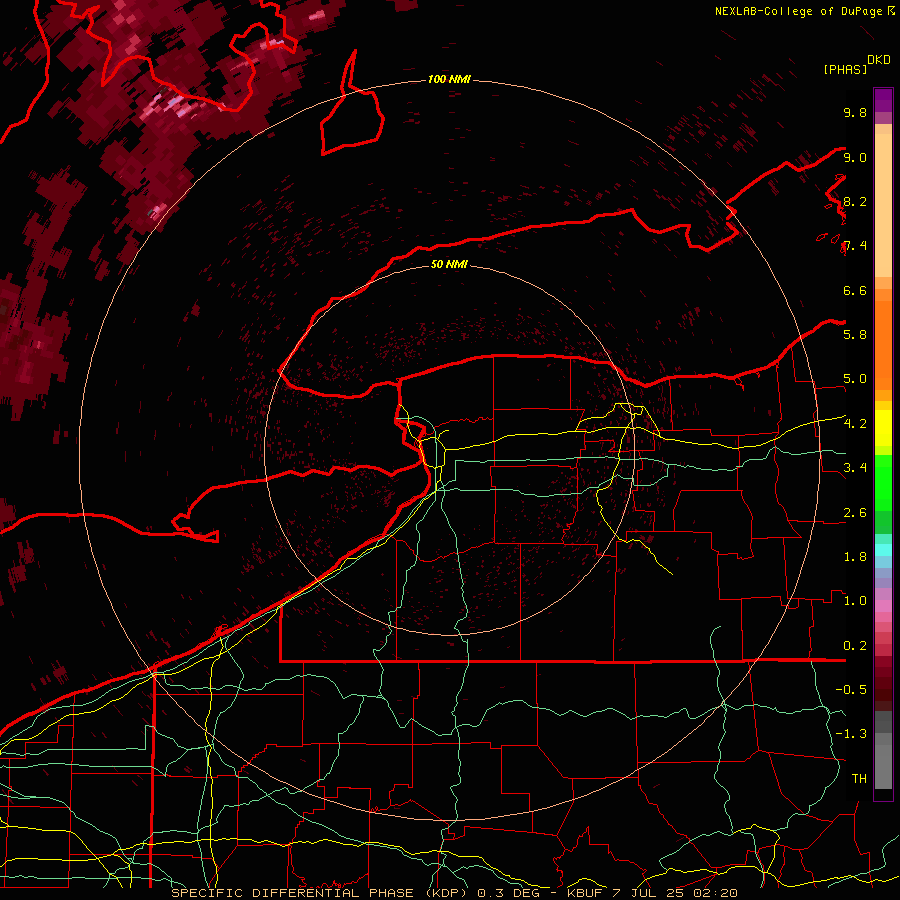Select the 5.0 scale value label
Screen dimensions: 900x900
[x=855, y=379]
